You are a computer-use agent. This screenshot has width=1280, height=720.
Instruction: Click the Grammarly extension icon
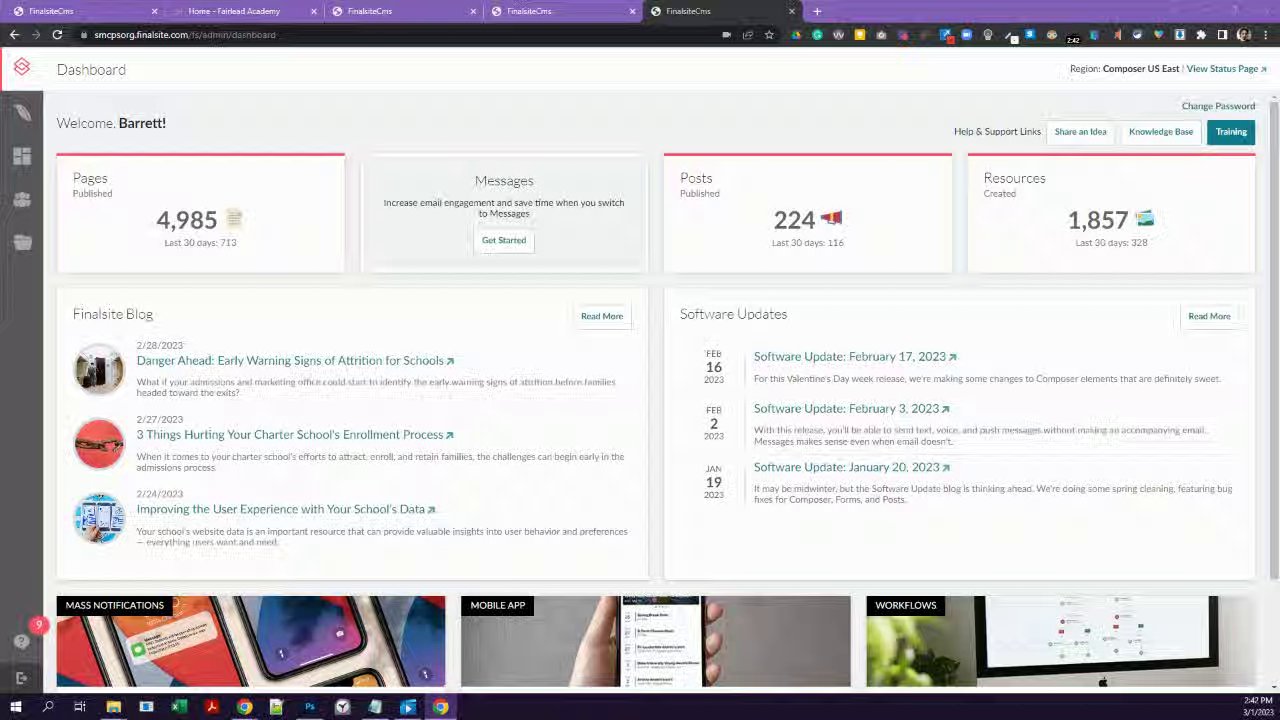(x=817, y=35)
